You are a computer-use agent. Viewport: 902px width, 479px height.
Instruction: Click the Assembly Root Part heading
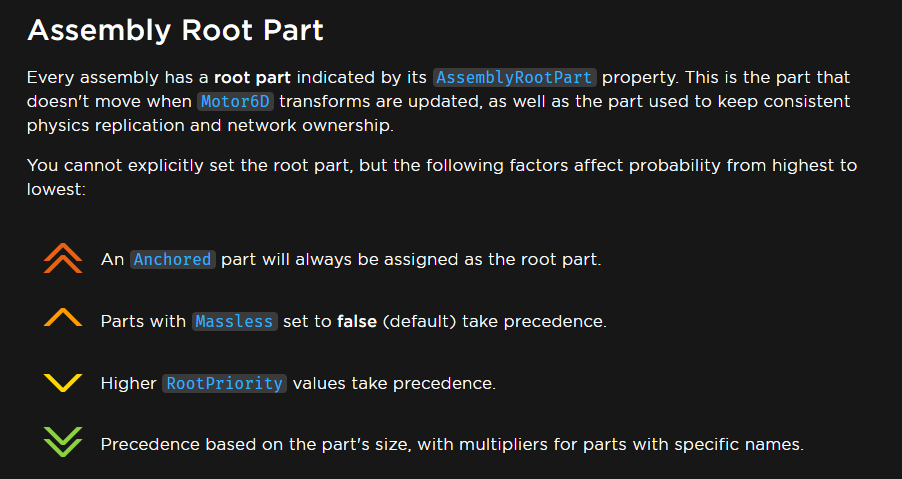[x=175, y=30]
